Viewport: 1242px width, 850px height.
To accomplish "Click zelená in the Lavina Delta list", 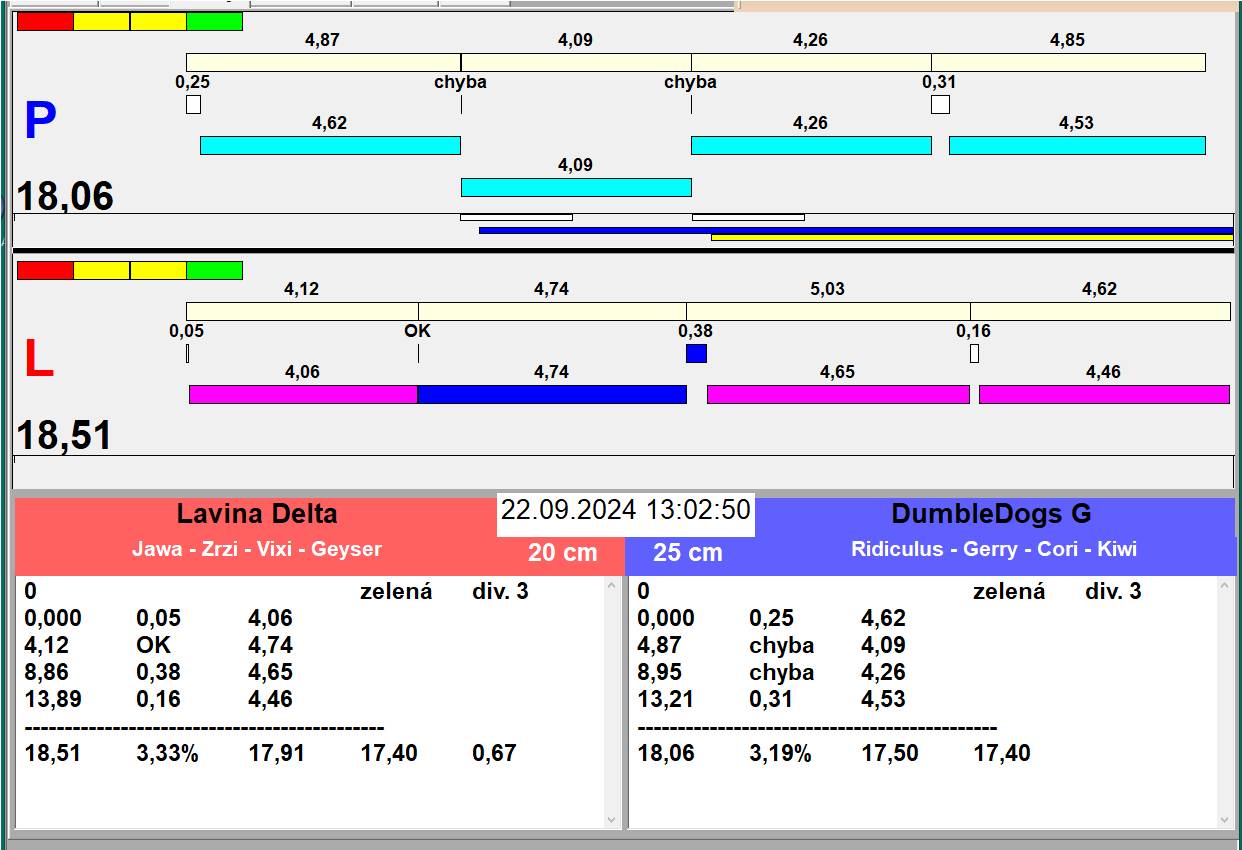I will point(396,591).
